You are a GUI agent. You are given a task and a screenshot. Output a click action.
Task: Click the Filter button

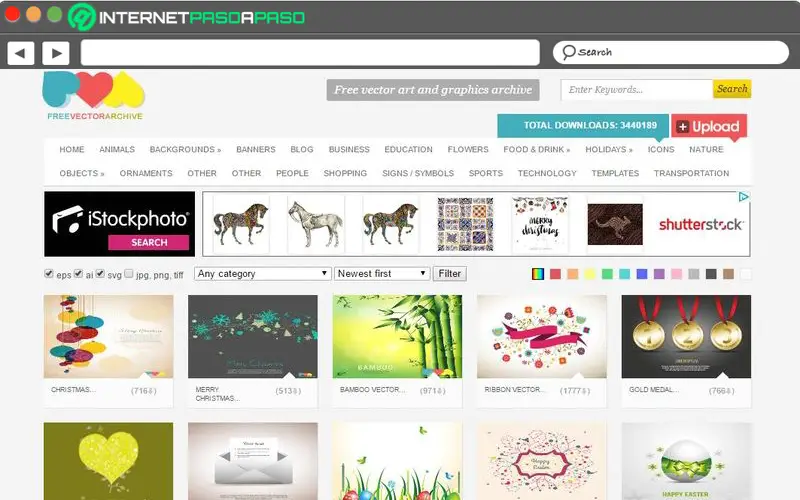coord(449,274)
